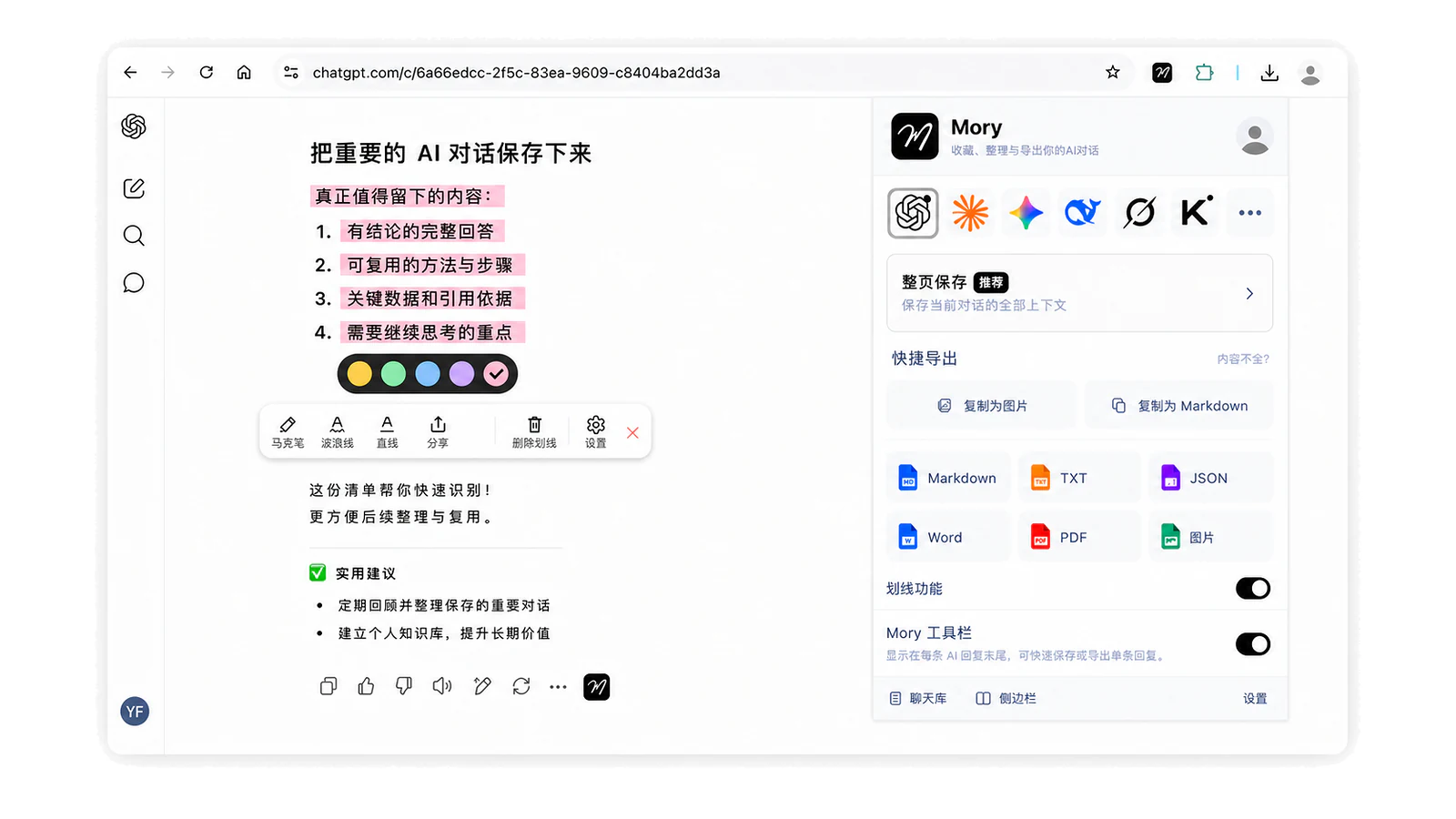Image resolution: width=1456 pixels, height=819 pixels.
Task: Export as 图片 image
Action: [1211, 537]
